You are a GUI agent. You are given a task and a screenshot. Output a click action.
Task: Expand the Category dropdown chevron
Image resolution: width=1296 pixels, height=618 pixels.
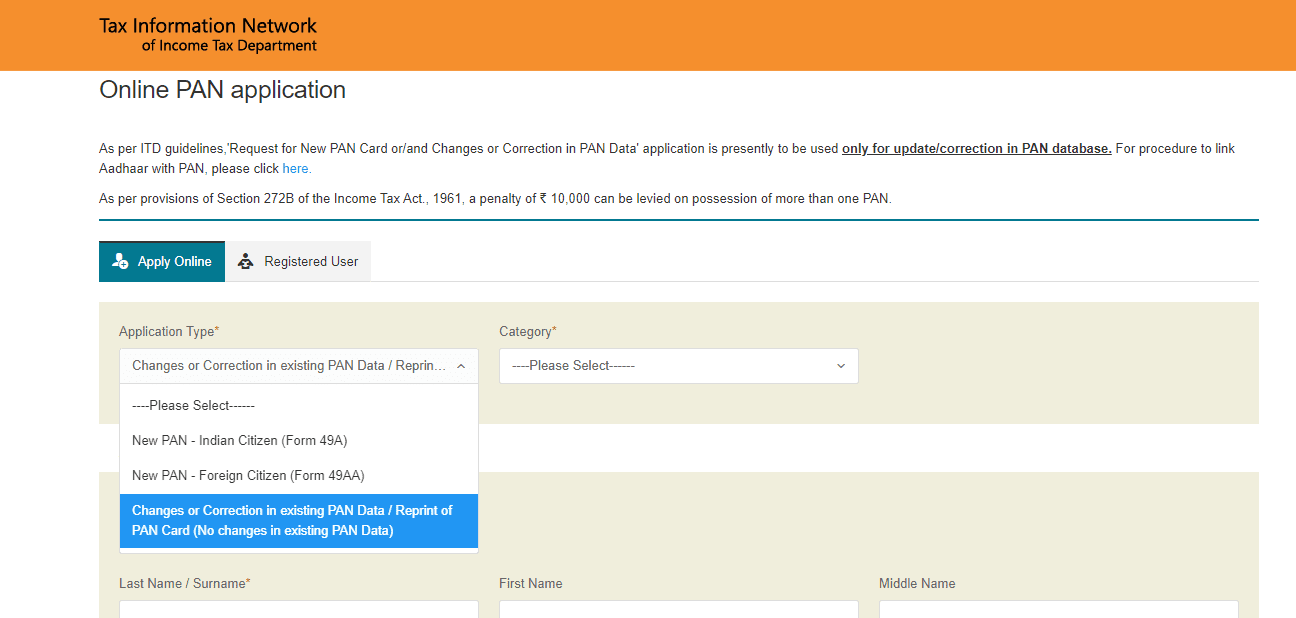click(840, 366)
